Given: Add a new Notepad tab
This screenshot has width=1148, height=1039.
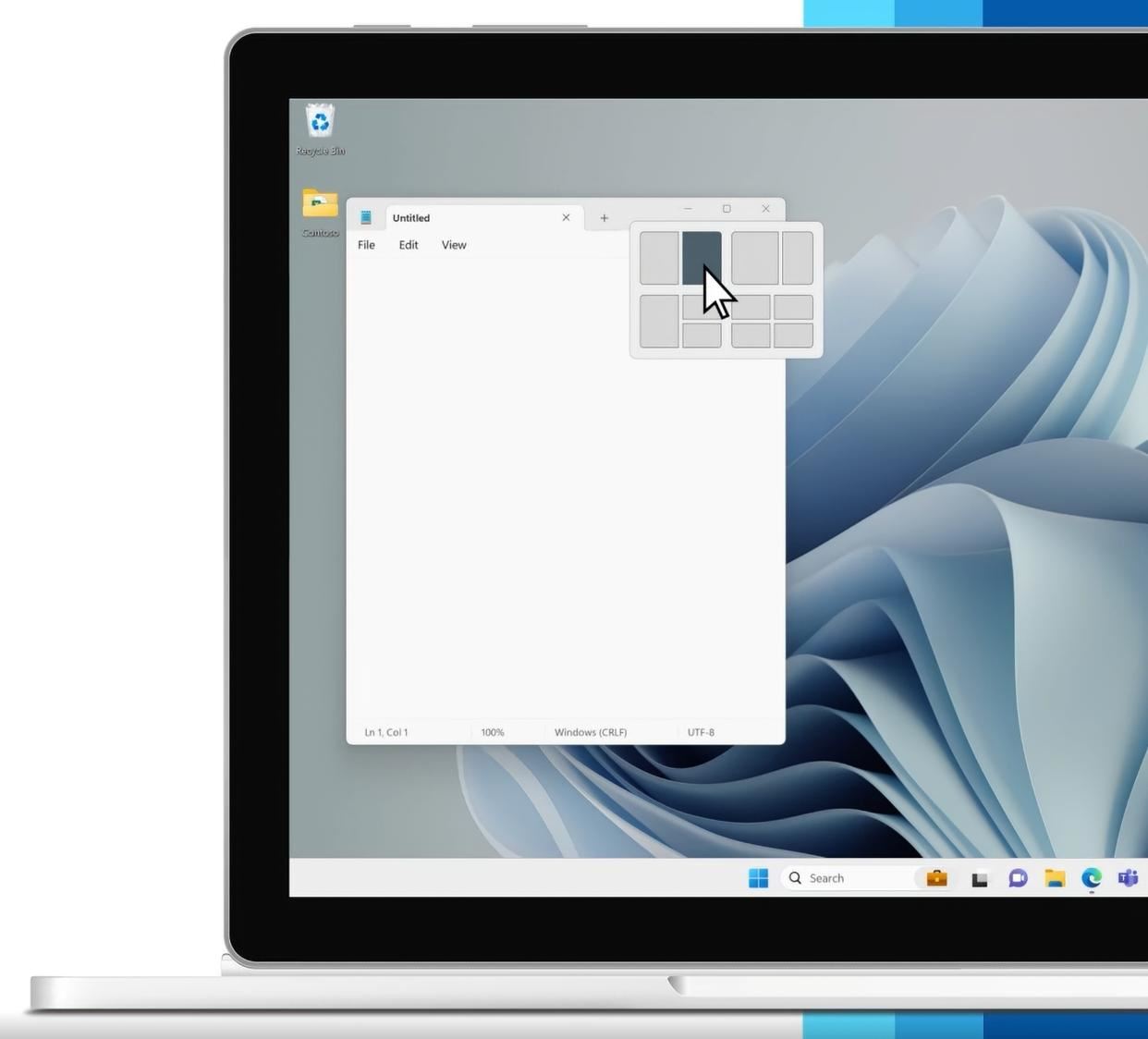Looking at the screenshot, I should (604, 218).
